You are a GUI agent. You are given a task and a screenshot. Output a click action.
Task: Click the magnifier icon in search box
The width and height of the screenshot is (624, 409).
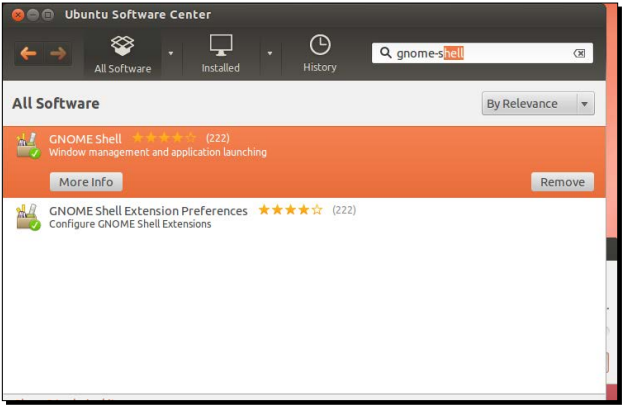coord(385,54)
